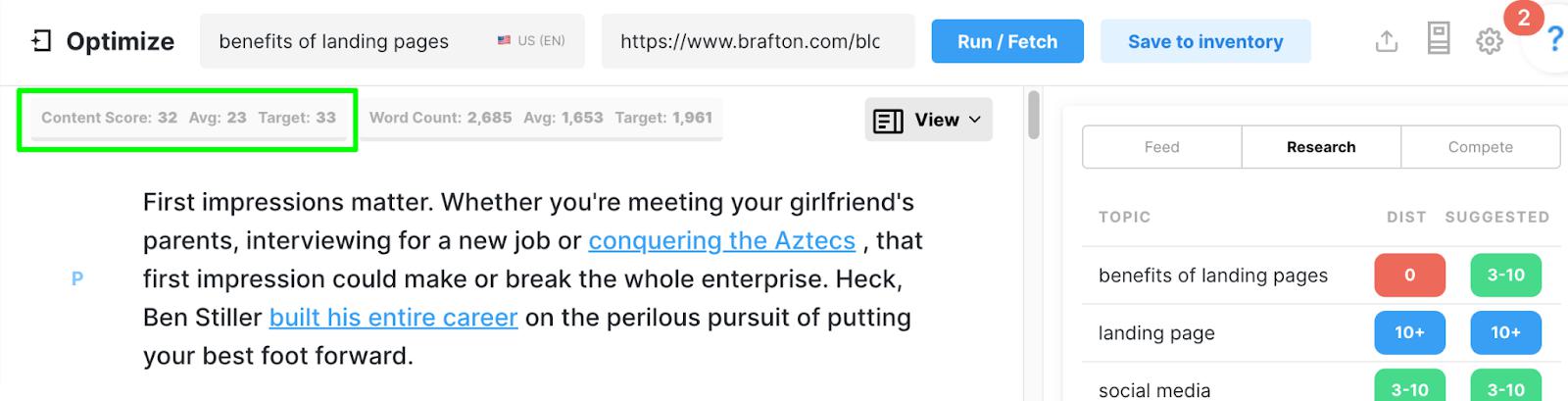This screenshot has height=401, width=1568.
Task: Click the brafton URL input field
Action: point(750,41)
